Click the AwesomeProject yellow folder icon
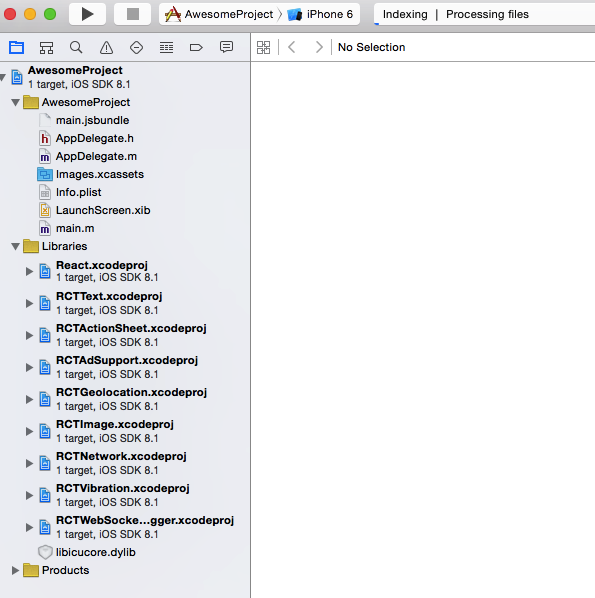The width and height of the screenshot is (595, 598). pyautogui.click(x=31, y=102)
